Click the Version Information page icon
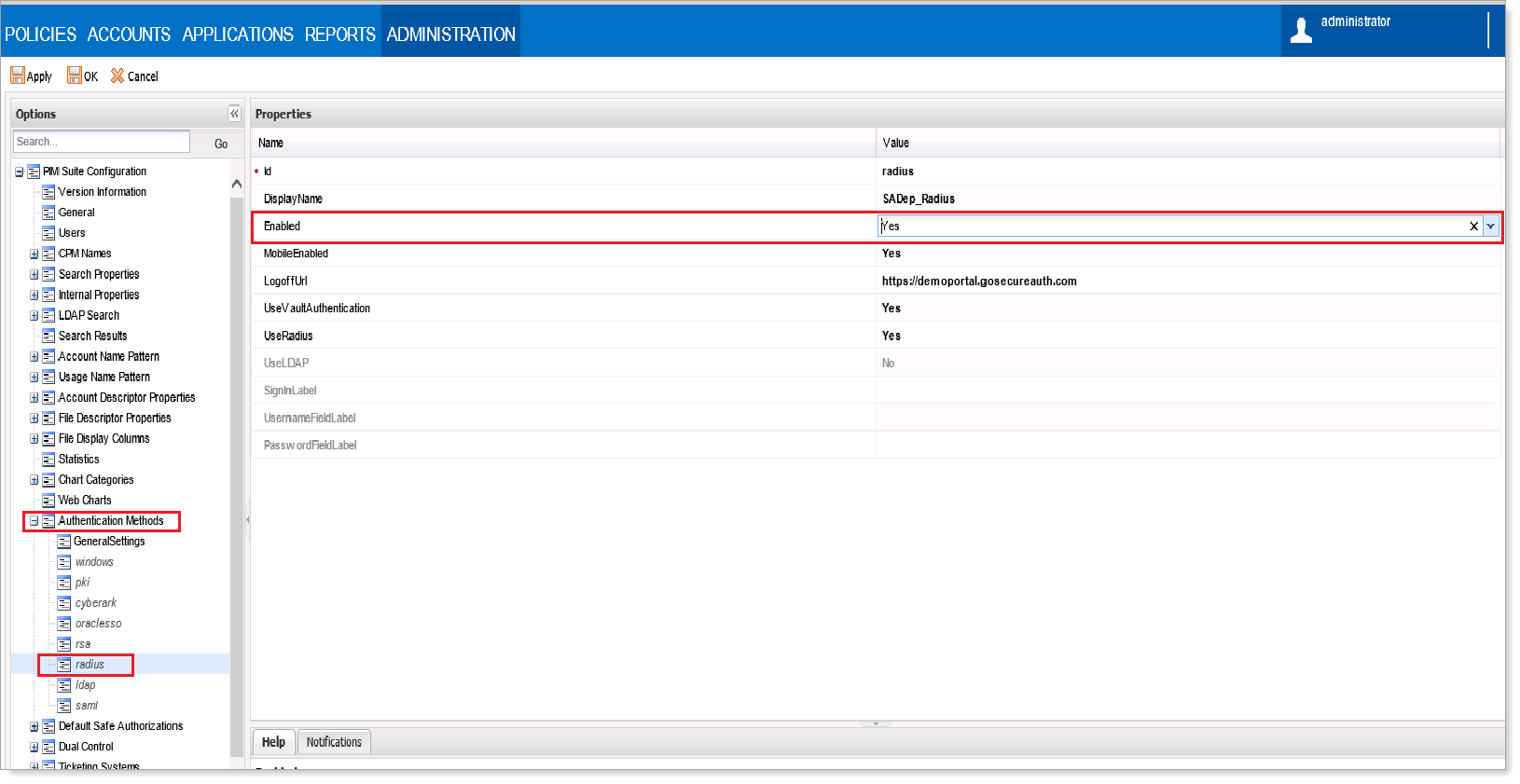The height and width of the screenshot is (784, 1520). coord(48,192)
